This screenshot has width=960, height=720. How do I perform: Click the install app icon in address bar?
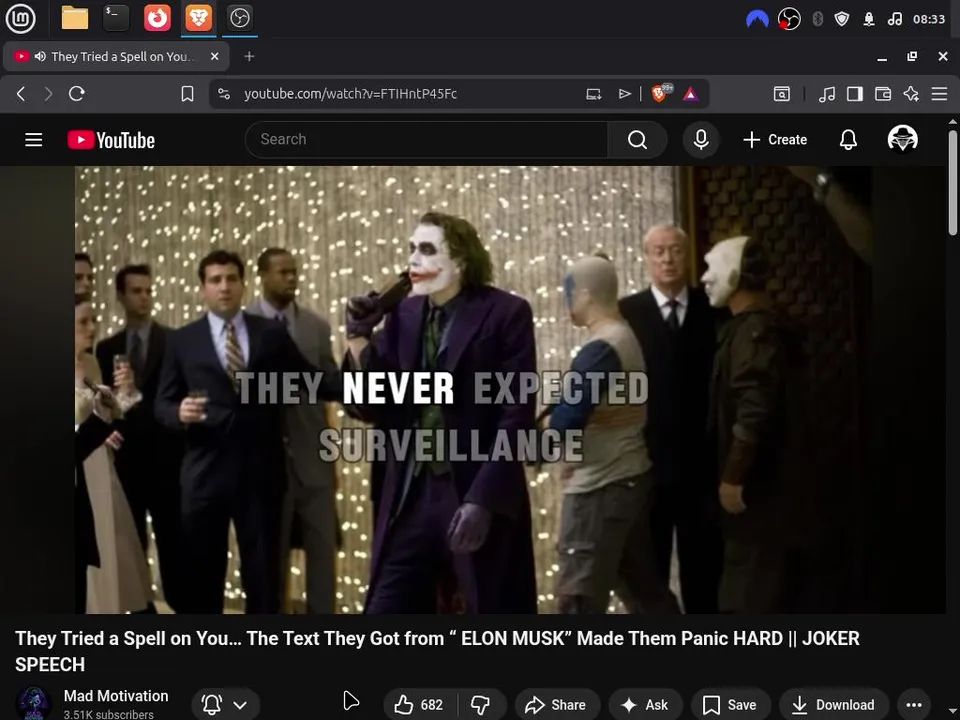pyautogui.click(x=593, y=94)
